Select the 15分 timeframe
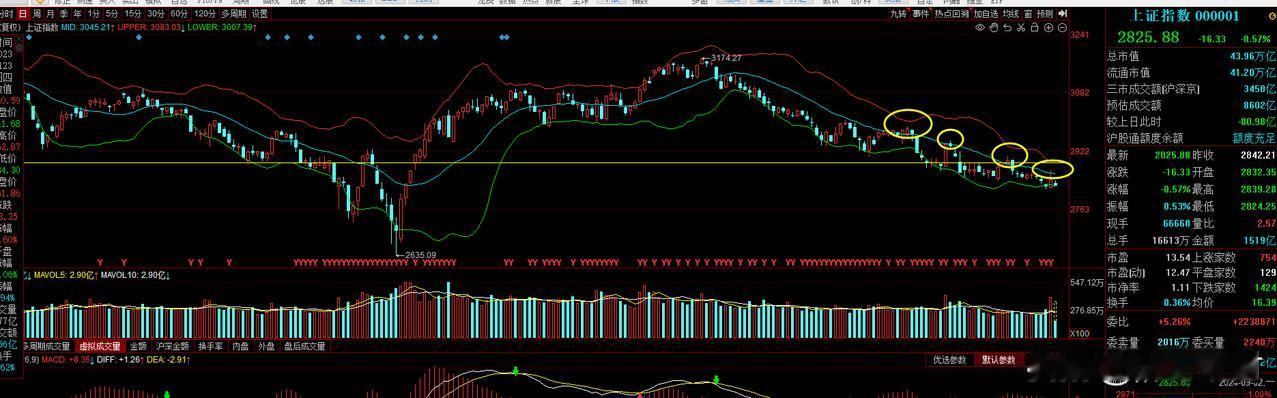The image size is (1277, 398). coord(133,14)
